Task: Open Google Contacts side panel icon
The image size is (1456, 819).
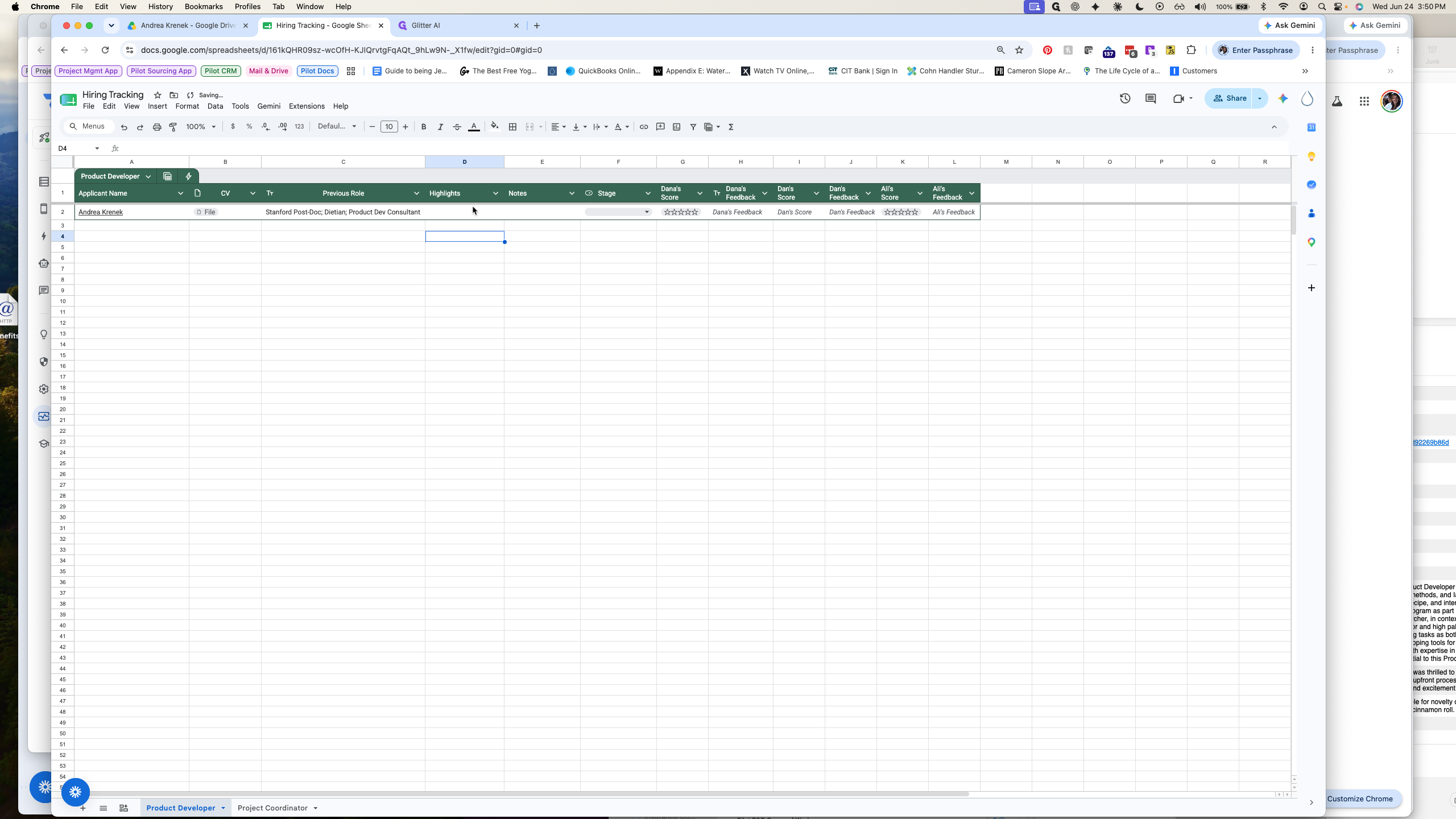Action: (1312, 213)
